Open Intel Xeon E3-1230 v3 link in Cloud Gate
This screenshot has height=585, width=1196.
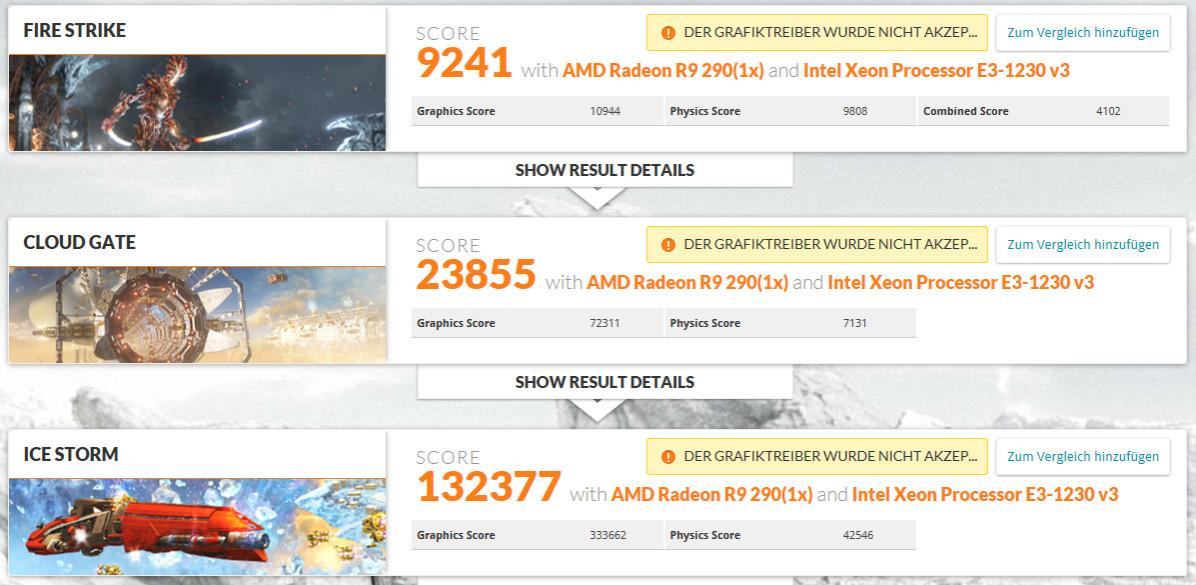pyautogui.click(x=961, y=283)
